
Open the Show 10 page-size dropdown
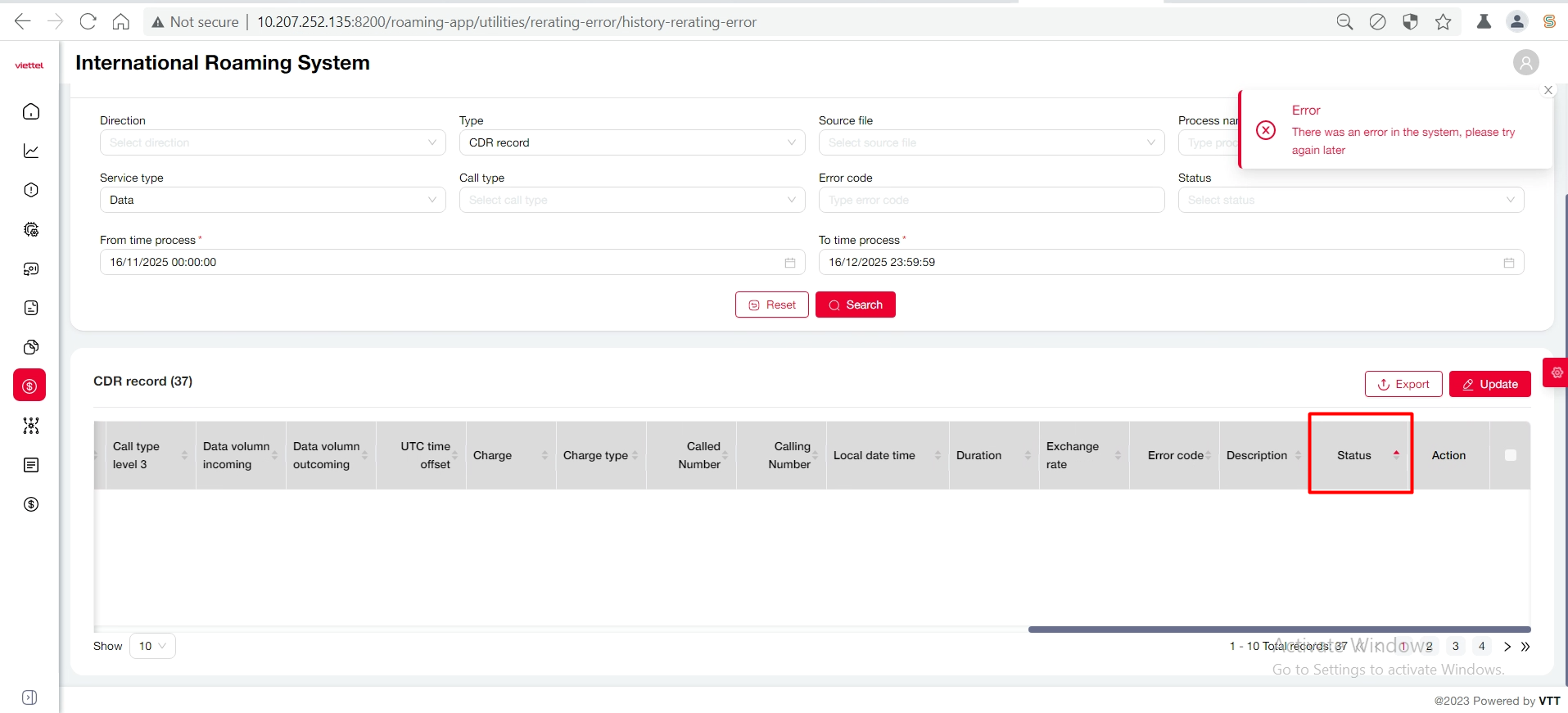(x=152, y=646)
